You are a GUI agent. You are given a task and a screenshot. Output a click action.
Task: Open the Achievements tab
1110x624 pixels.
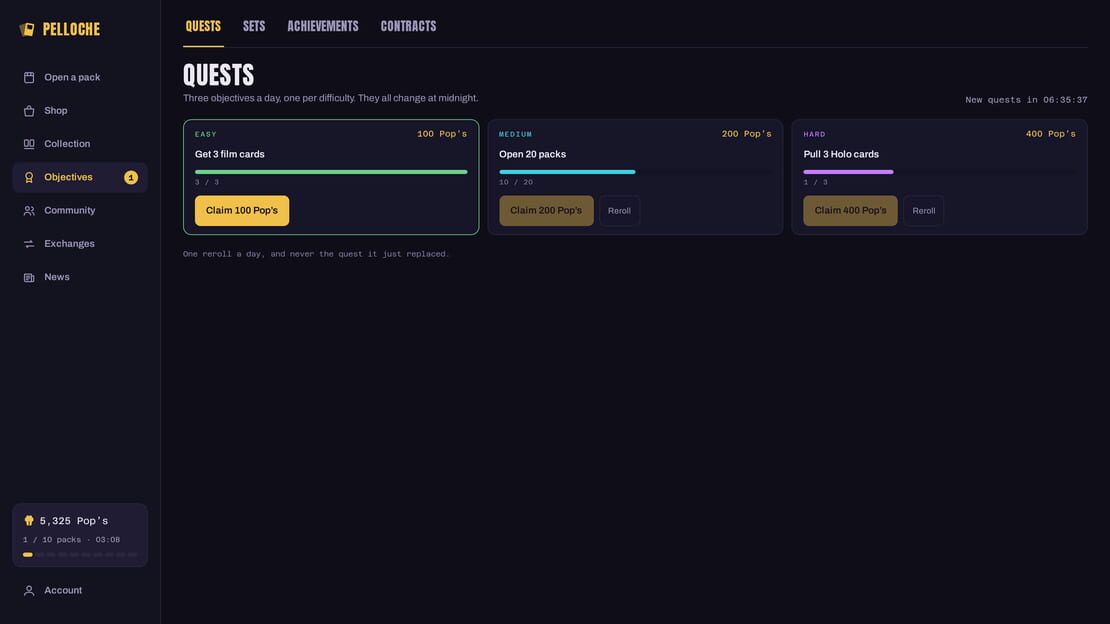coord(323,26)
